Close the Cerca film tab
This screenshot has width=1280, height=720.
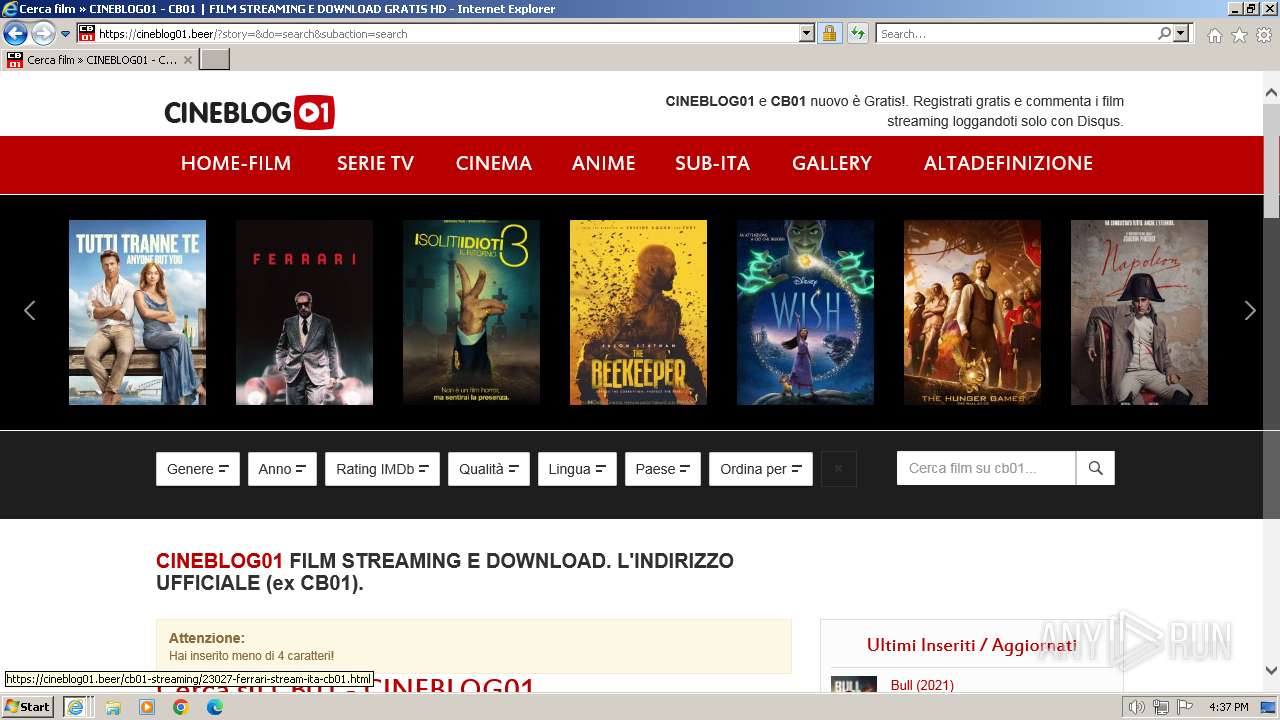(188, 60)
